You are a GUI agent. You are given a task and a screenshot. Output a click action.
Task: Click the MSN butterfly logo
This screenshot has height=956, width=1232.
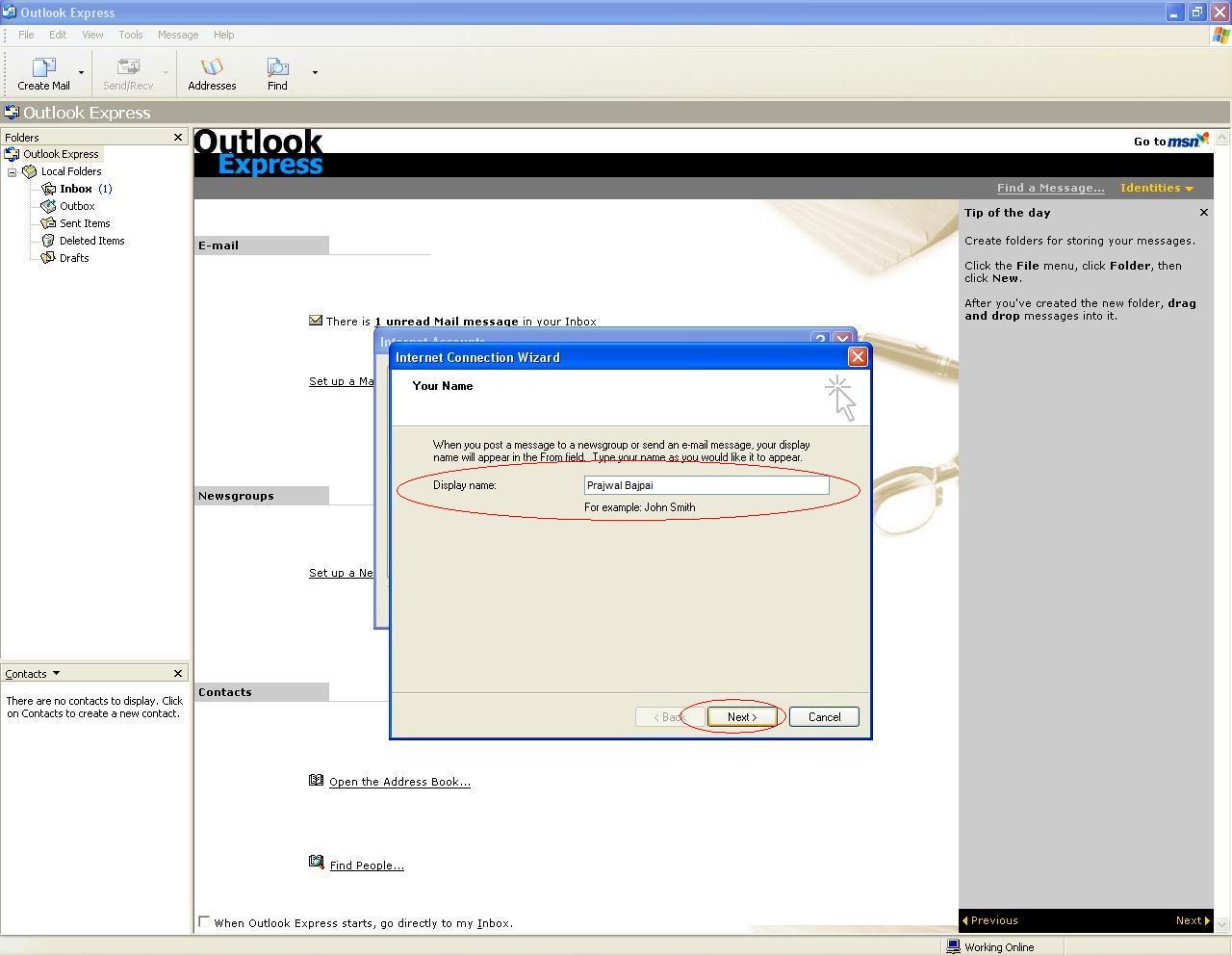1203,139
